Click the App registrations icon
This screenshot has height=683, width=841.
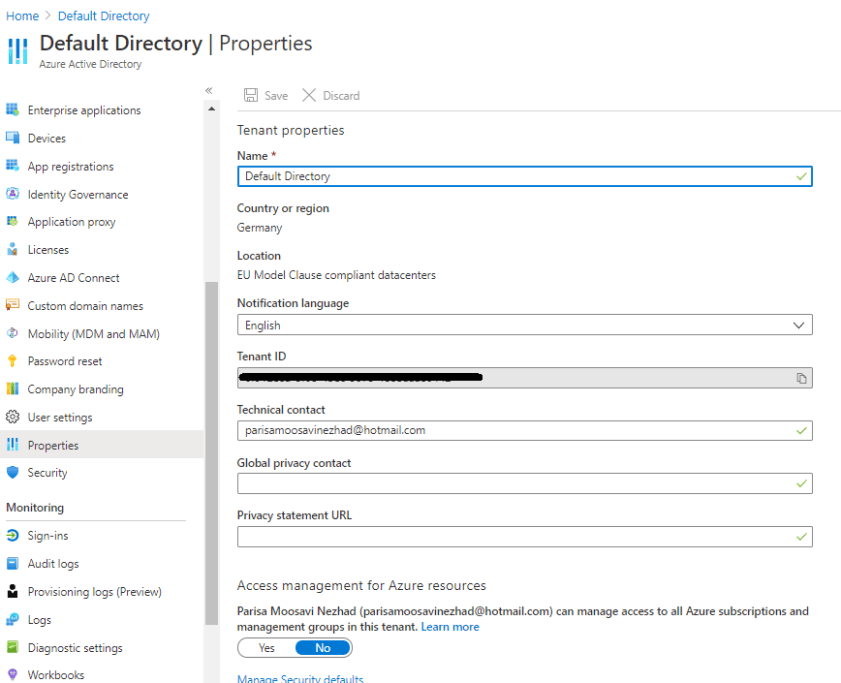12,165
